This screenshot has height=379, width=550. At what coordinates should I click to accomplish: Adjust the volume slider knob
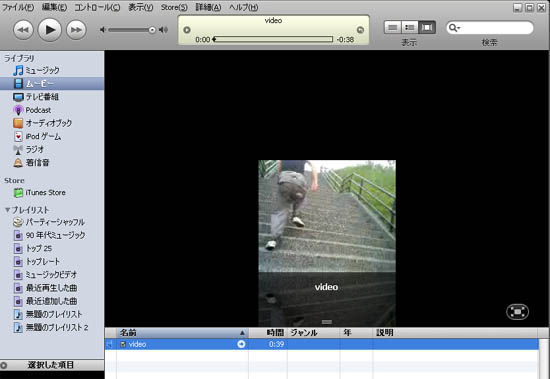(x=152, y=30)
